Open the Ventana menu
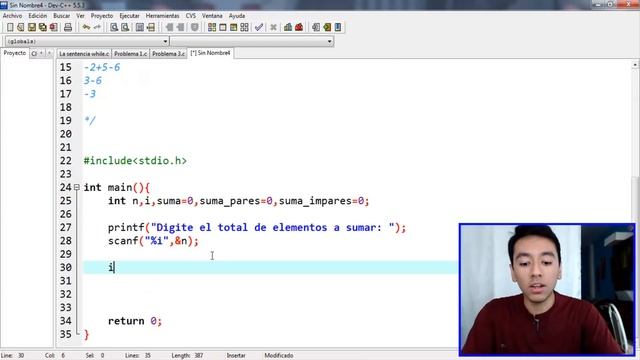 tap(212, 16)
